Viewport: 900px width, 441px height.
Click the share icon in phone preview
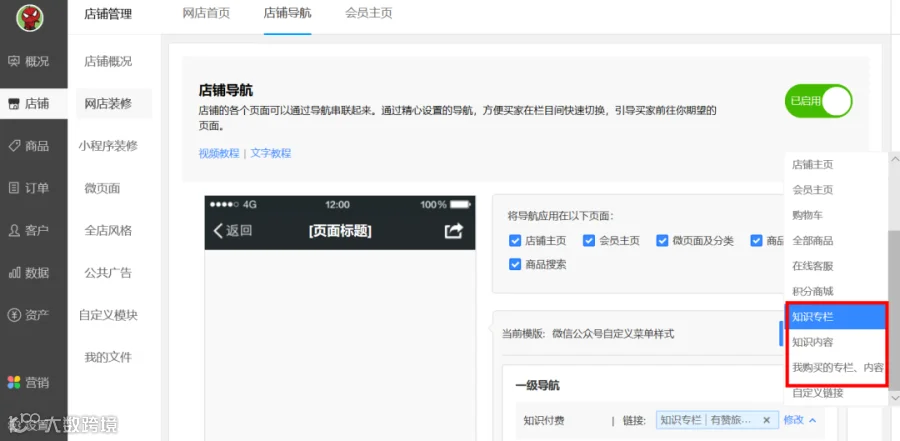pyautogui.click(x=453, y=231)
